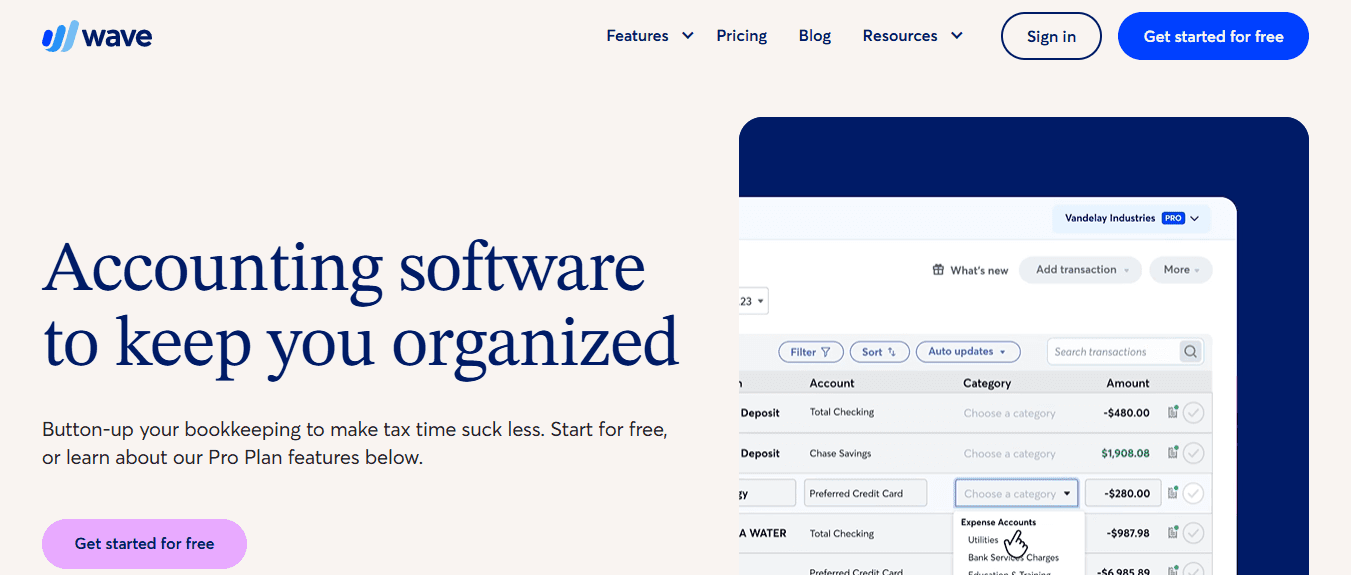Select the Total Checking cell in the -$480.00 row

842,412
